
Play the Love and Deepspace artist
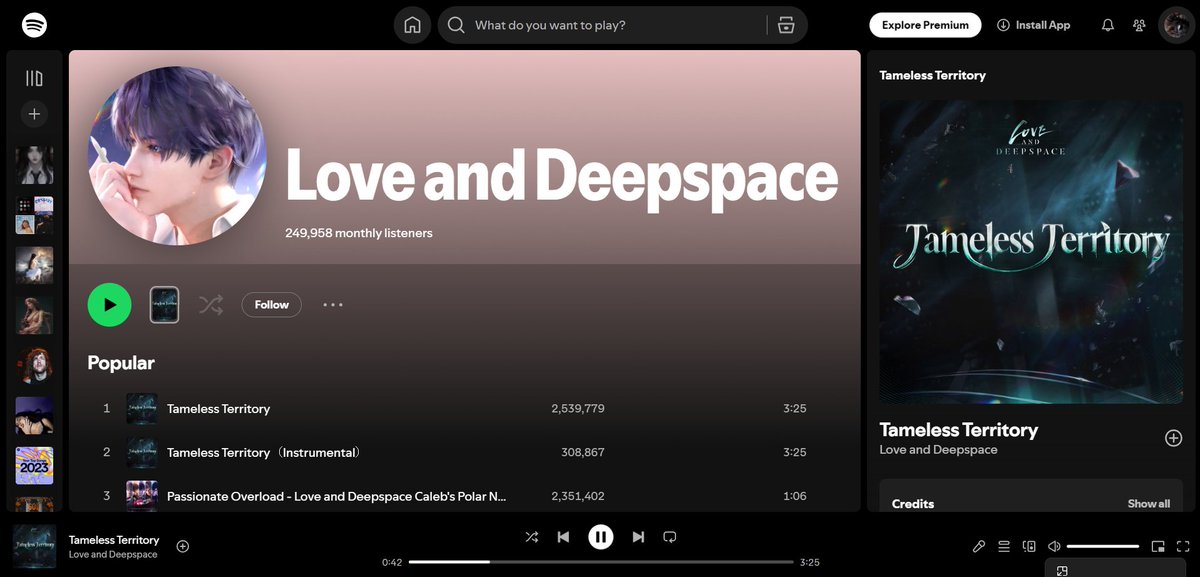[x=109, y=305]
